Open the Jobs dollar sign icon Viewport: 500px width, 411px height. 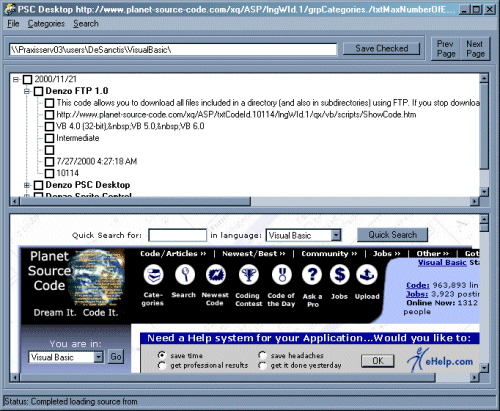pos(340,275)
